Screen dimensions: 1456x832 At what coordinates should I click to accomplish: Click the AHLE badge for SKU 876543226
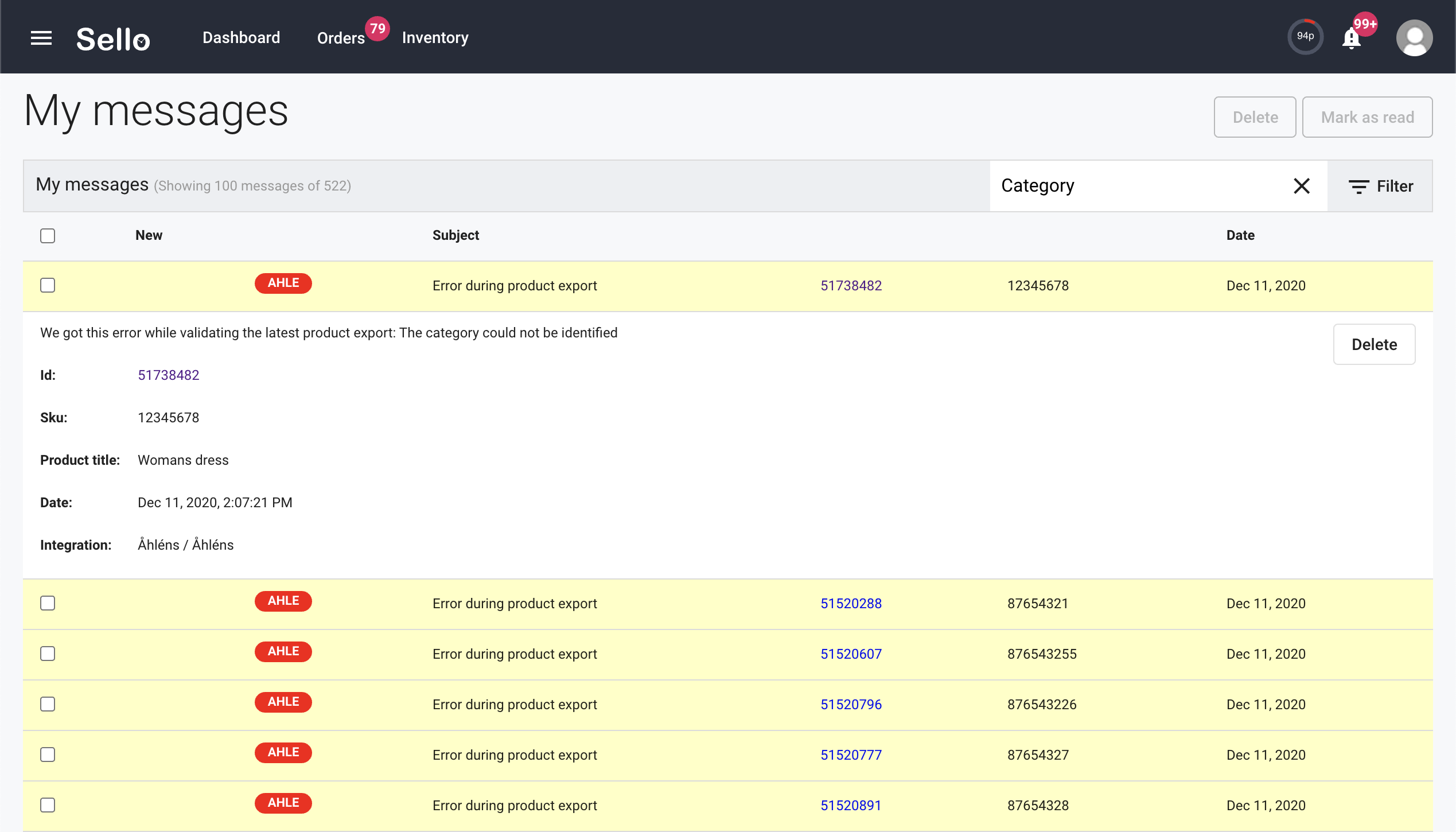click(x=283, y=702)
